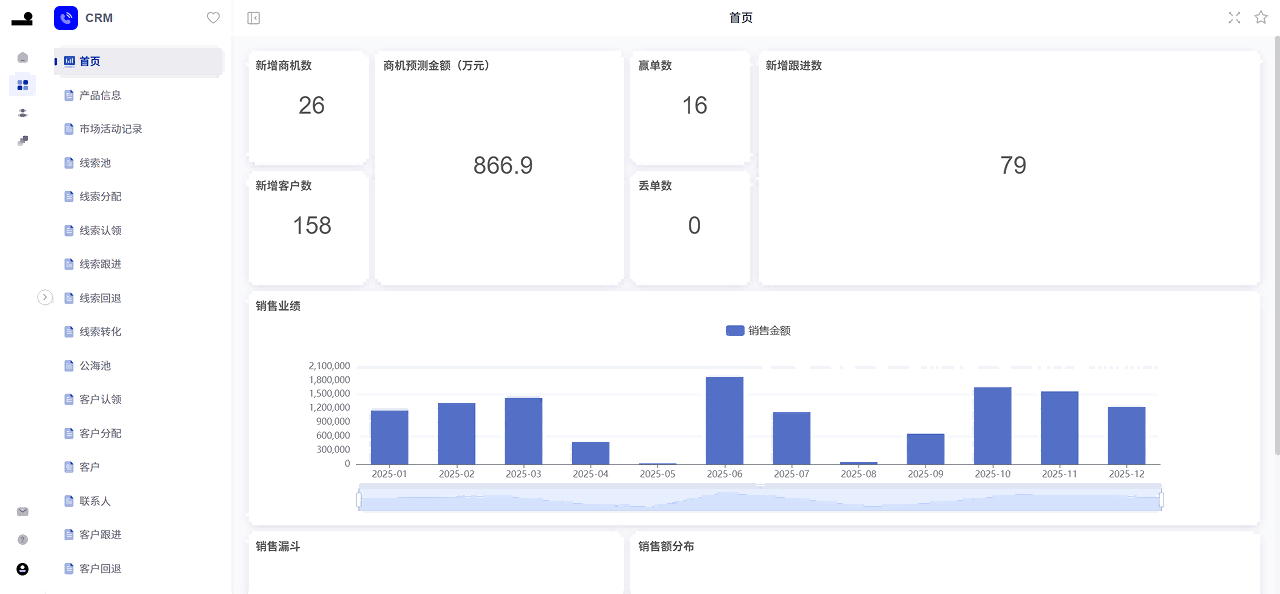
Task: Click the user avatar icon at bottom rail
Action: (x=22, y=569)
